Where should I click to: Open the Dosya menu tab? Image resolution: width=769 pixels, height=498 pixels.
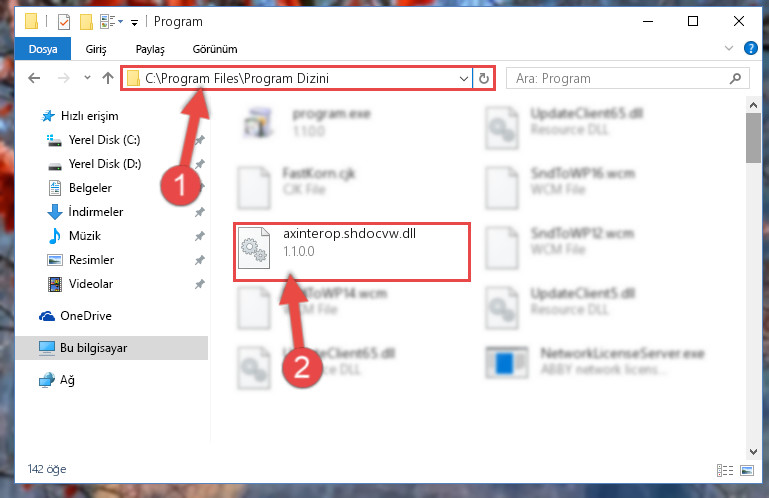coord(43,49)
